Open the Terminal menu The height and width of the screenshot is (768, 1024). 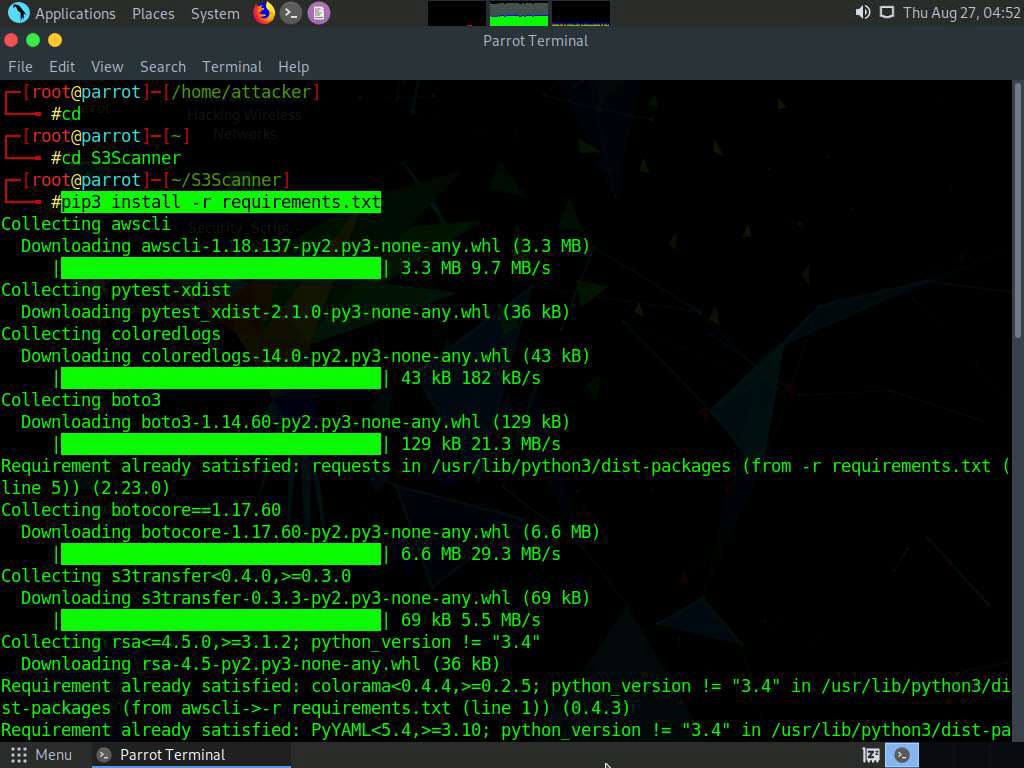[232, 67]
